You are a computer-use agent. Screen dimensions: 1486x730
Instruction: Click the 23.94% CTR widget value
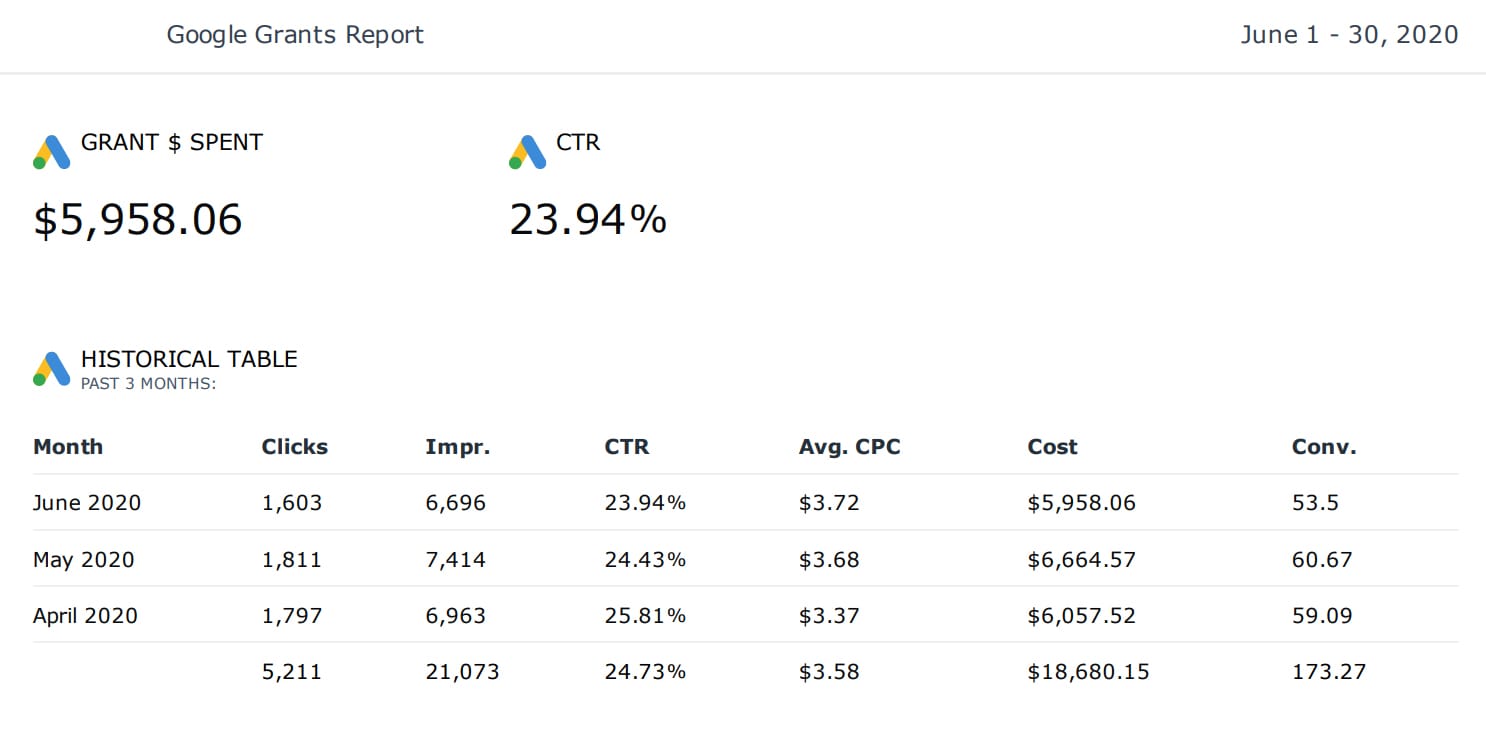tap(587, 220)
